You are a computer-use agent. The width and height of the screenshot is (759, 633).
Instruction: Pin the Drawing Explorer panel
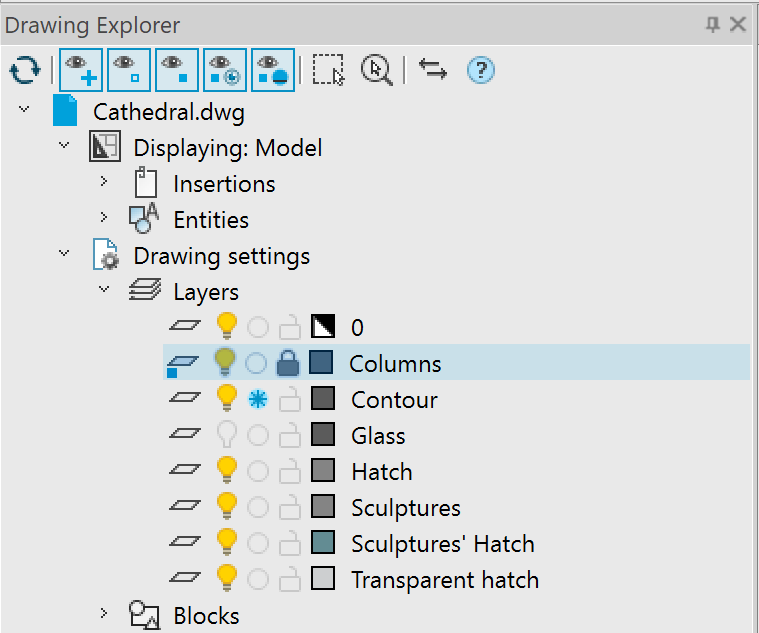[713, 24]
